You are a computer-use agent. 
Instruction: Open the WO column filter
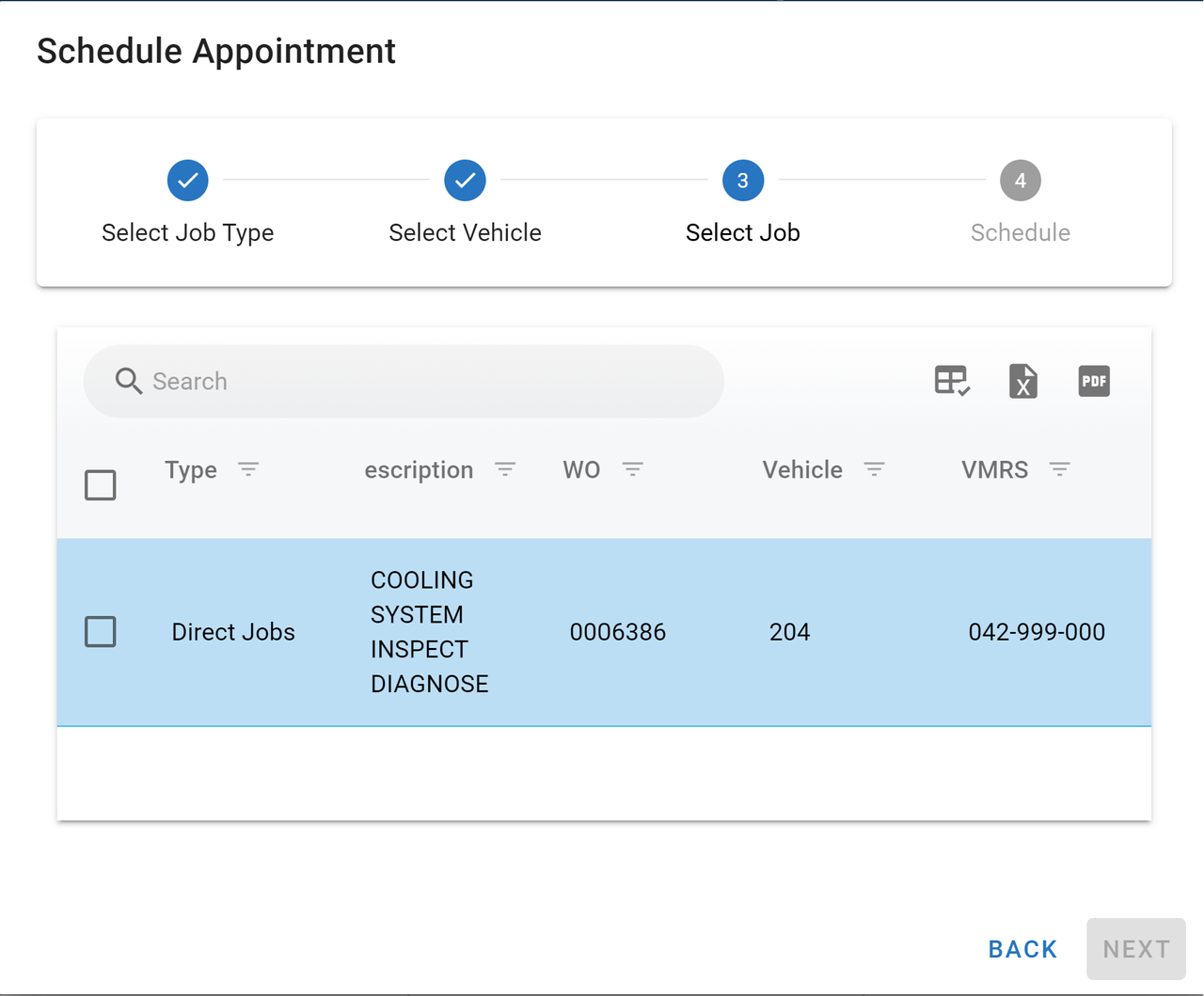633,469
